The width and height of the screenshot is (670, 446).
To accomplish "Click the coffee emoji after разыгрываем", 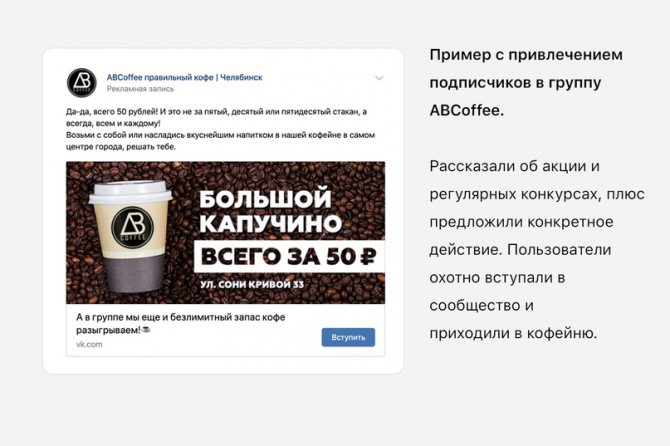I will [x=146, y=330].
